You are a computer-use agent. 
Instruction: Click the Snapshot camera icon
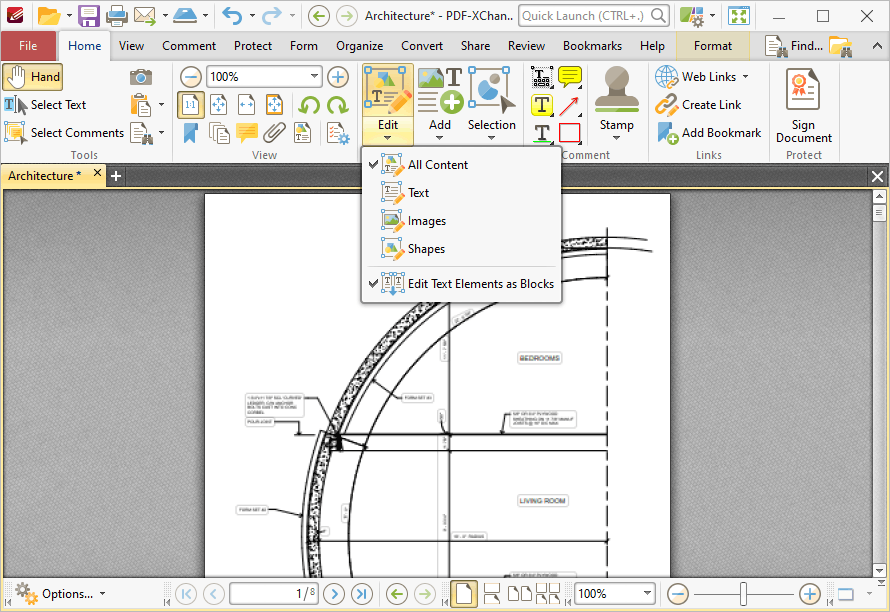[141, 77]
